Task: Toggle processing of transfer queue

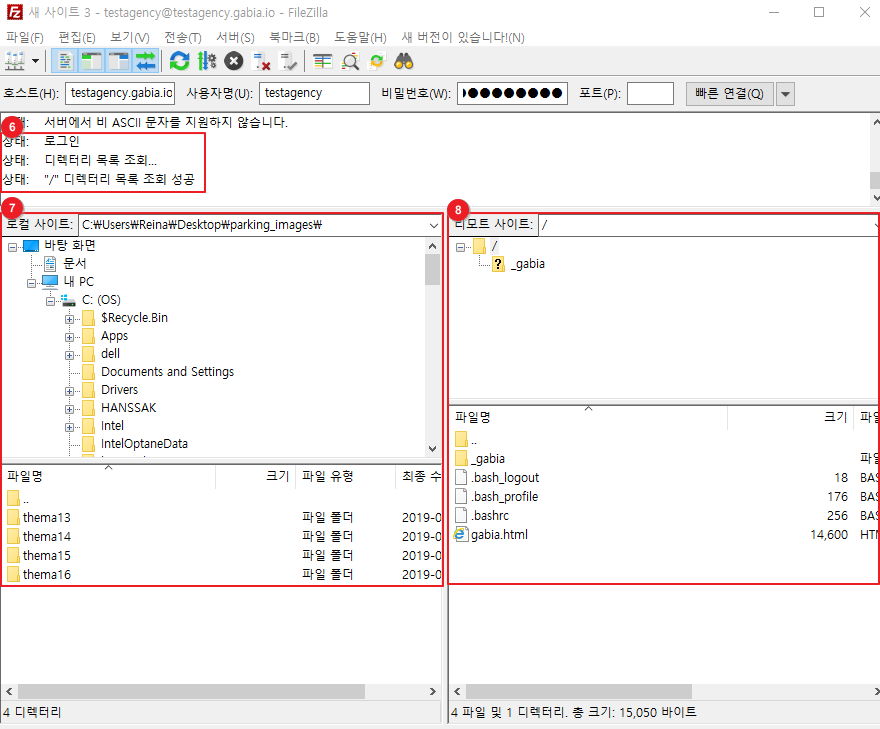Action: [207, 61]
